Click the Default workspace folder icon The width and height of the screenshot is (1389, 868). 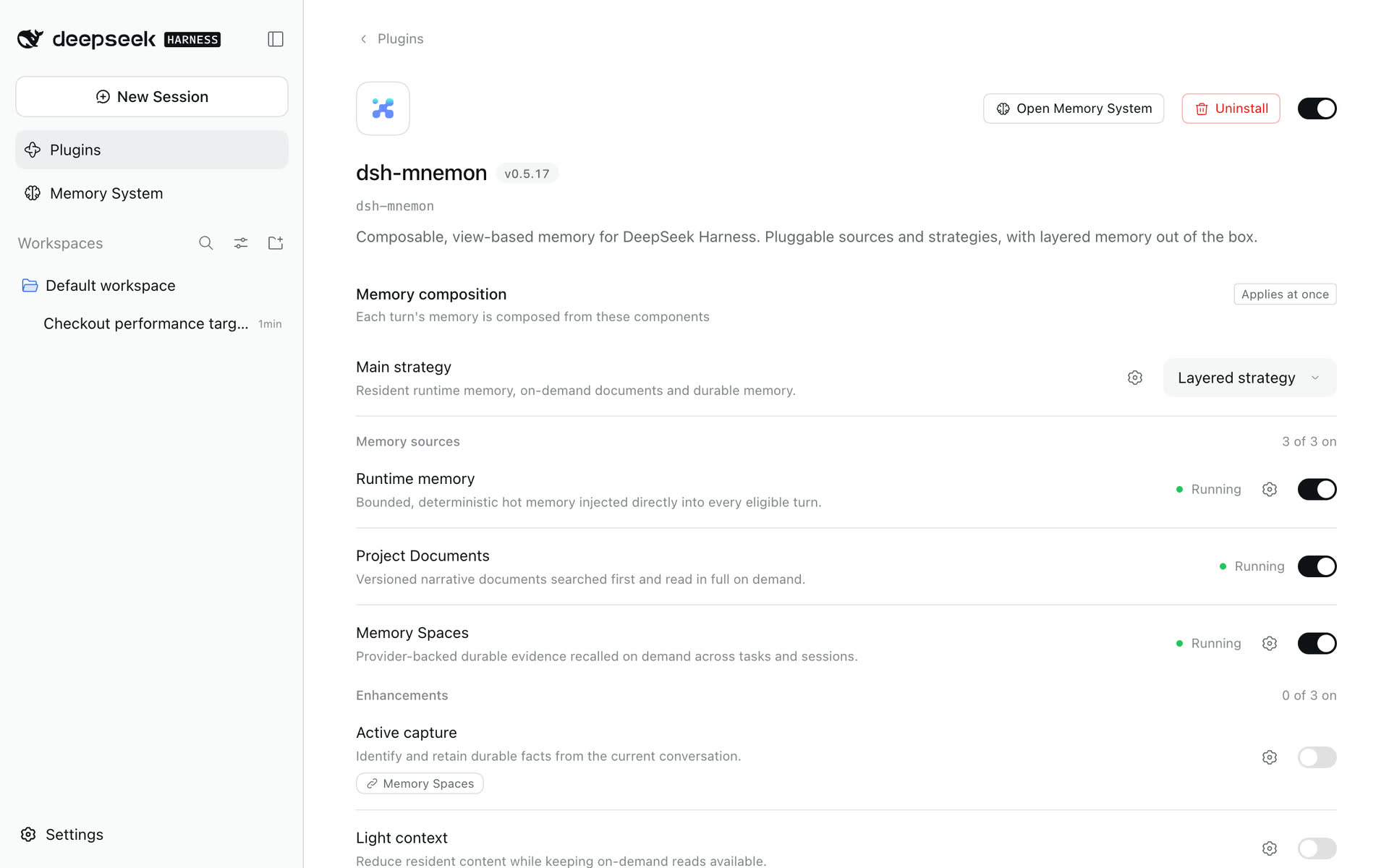(x=30, y=286)
